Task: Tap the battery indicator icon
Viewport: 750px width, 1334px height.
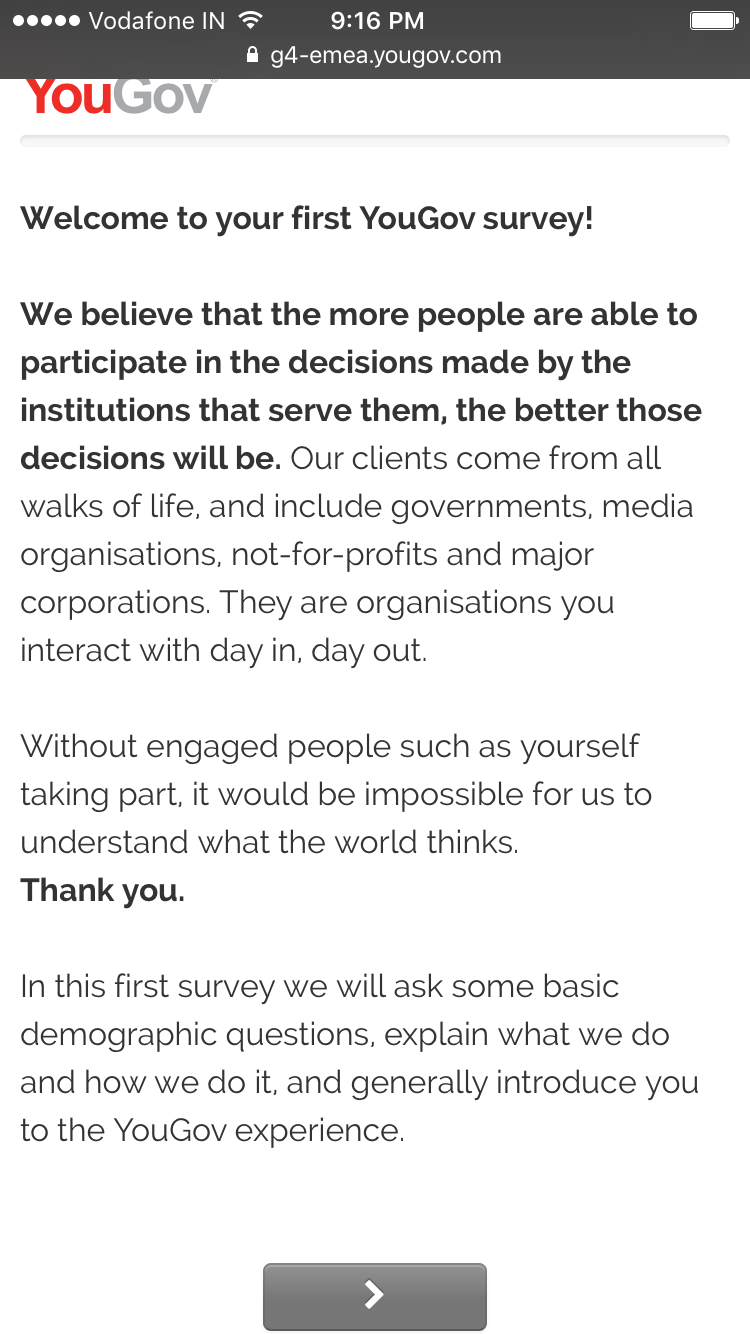Action: click(x=714, y=20)
